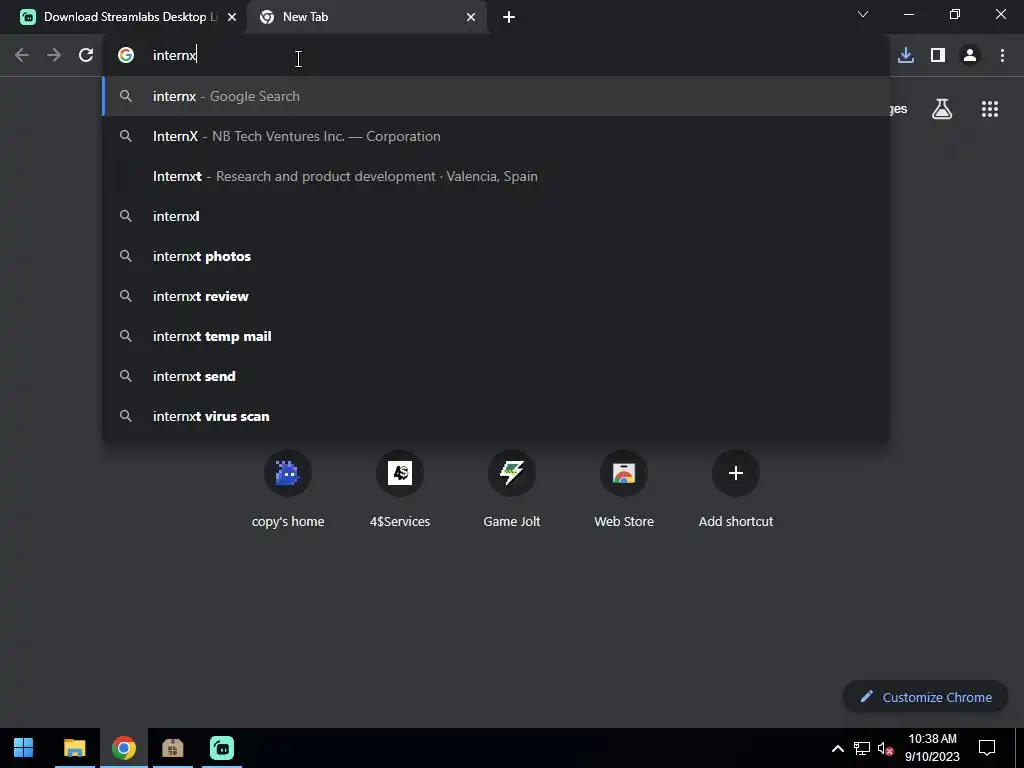
Task: Select the 'internx - Google Search' suggestion
Action: [x=496, y=96]
